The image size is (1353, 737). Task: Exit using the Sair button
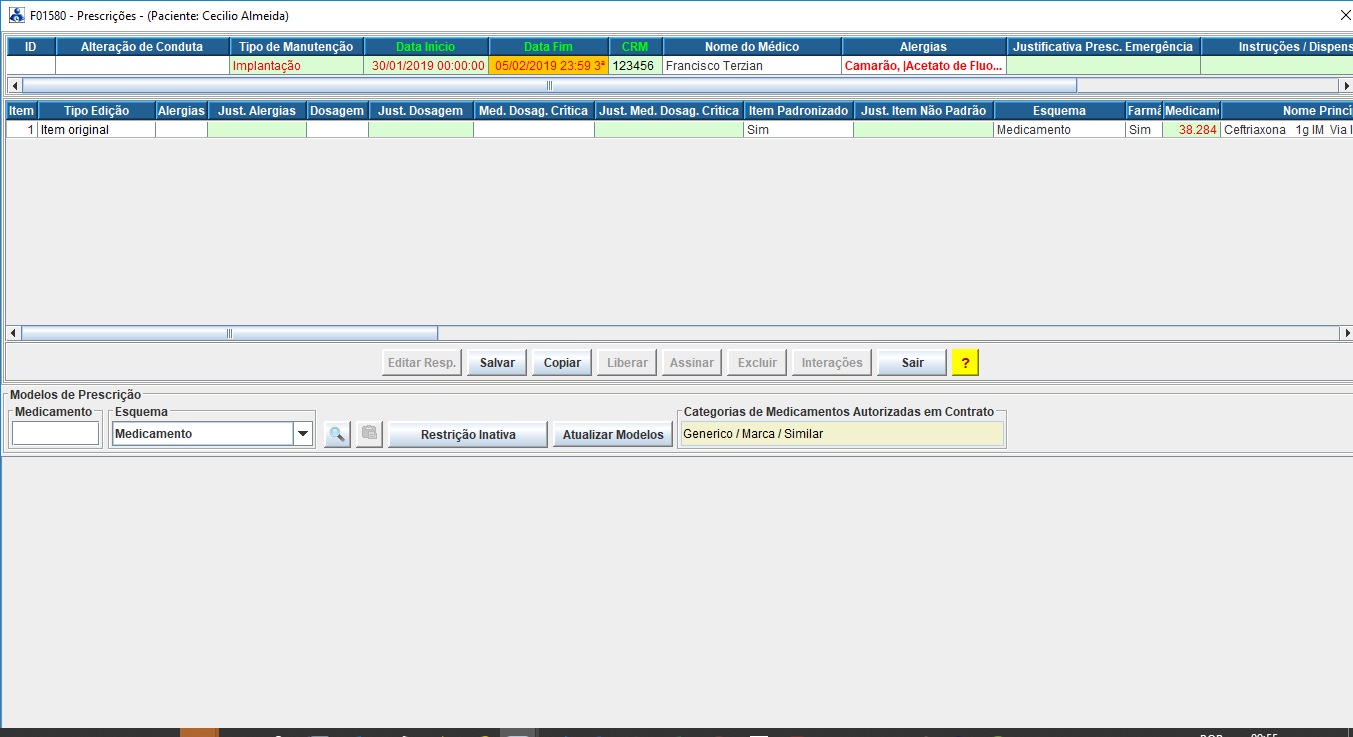912,363
